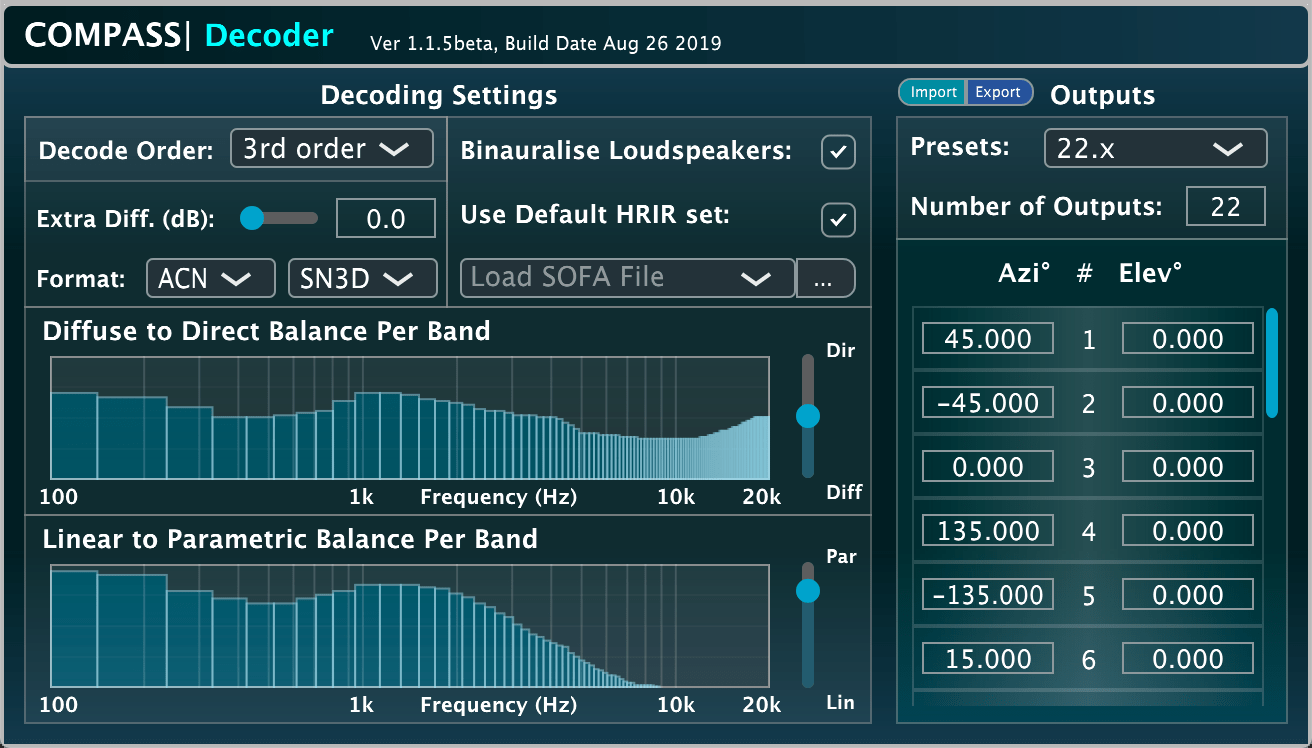The width and height of the screenshot is (1312, 748).
Task: Toggle Binauralise Loudspeakers checkbox
Action: click(838, 152)
